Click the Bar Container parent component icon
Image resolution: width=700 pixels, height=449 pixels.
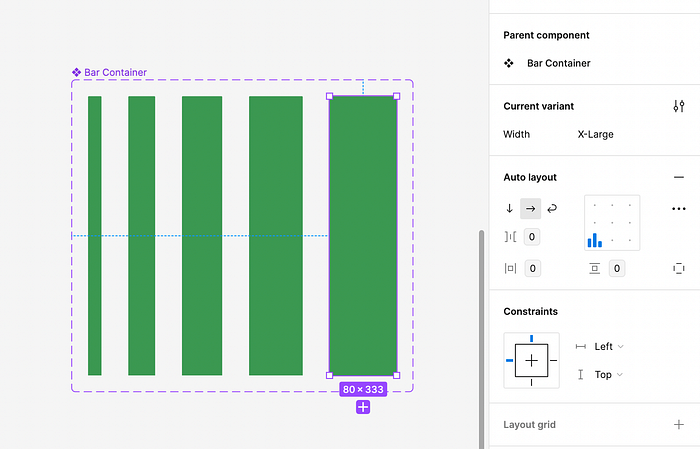508,63
